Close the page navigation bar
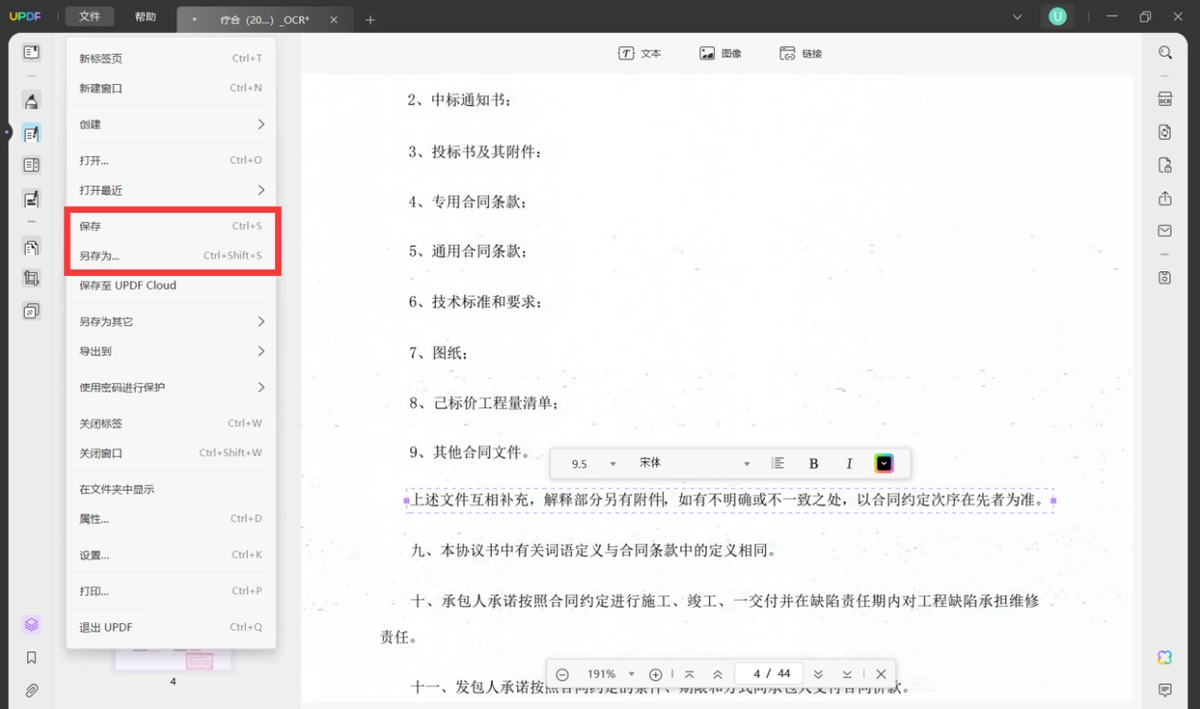Viewport: 1200px width, 709px height. [881, 674]
